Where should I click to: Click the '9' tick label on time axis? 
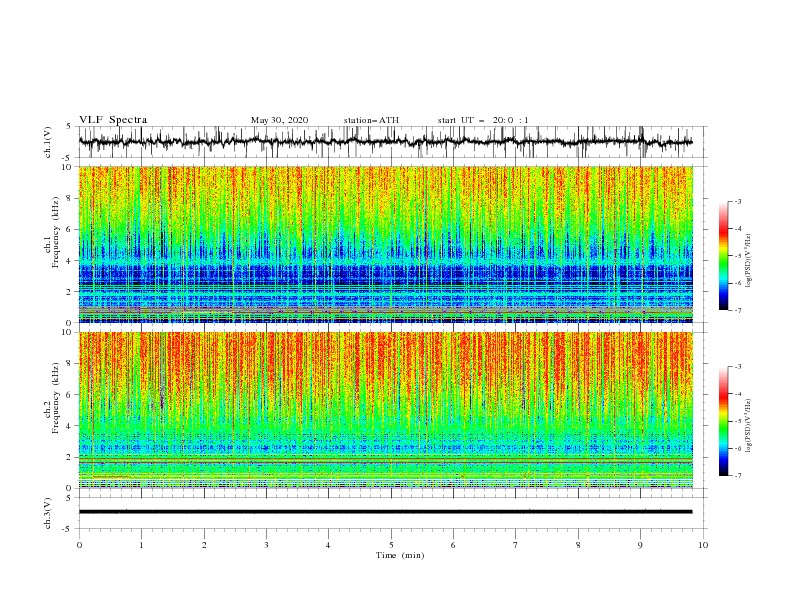pos(640,545)
